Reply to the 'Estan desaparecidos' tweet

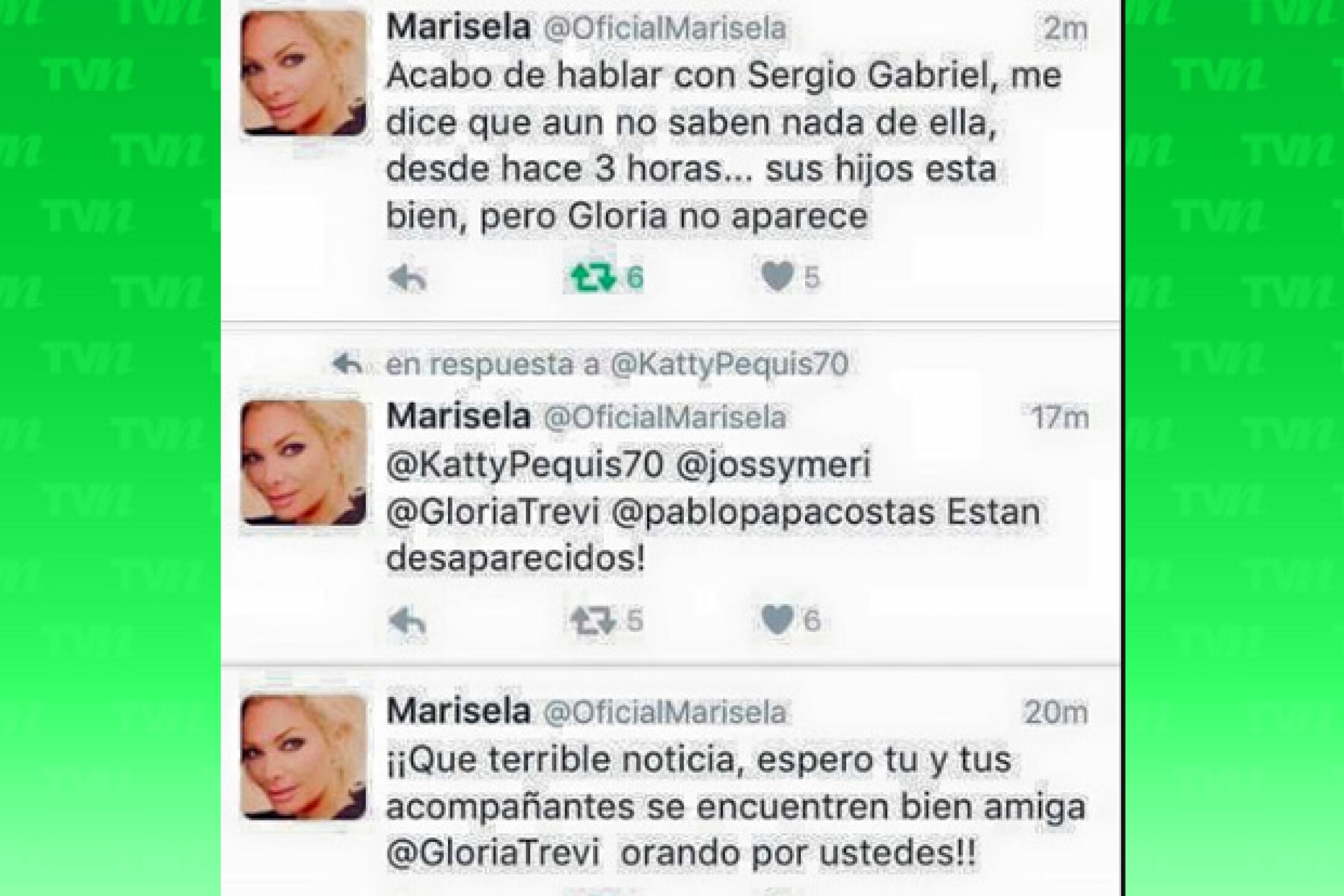point(408,621)
